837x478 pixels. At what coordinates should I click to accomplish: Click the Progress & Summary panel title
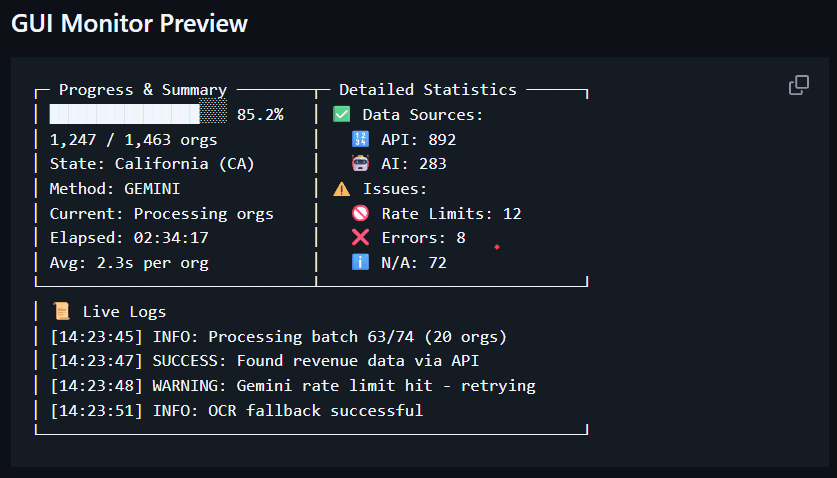coord(143,90)
